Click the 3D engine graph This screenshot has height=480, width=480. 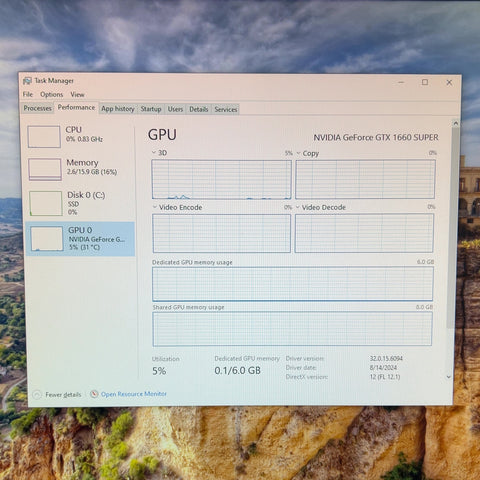(221, 179)
